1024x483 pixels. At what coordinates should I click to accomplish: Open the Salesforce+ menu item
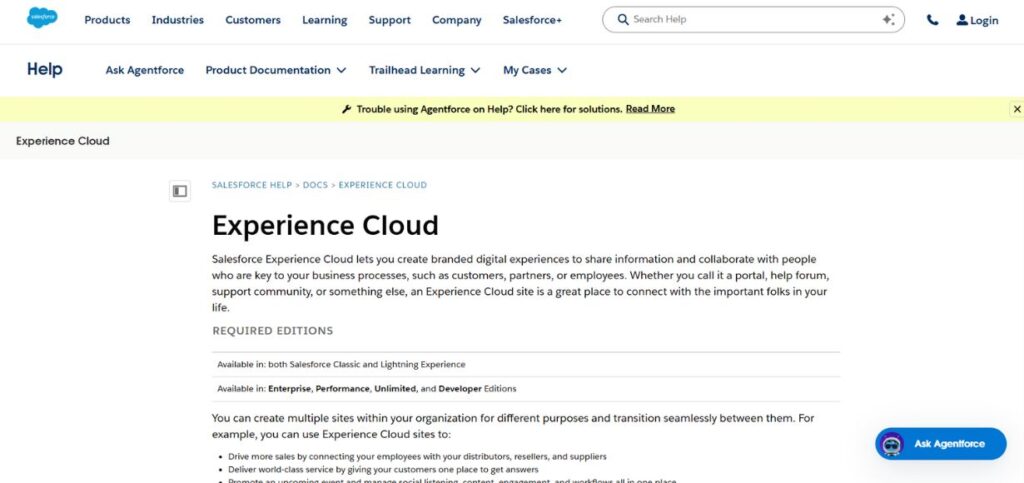532,20
